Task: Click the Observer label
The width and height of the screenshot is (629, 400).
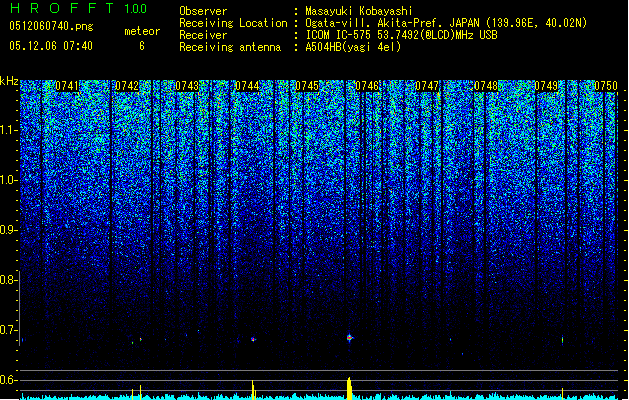Action: (203, 11)
